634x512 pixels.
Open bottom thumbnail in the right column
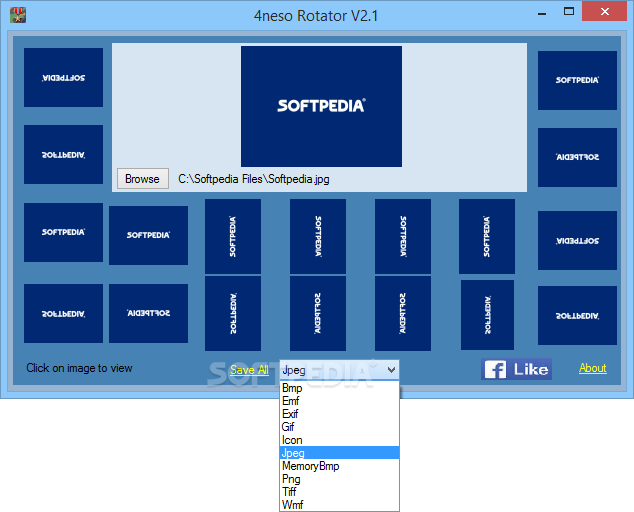coord(577,315)
